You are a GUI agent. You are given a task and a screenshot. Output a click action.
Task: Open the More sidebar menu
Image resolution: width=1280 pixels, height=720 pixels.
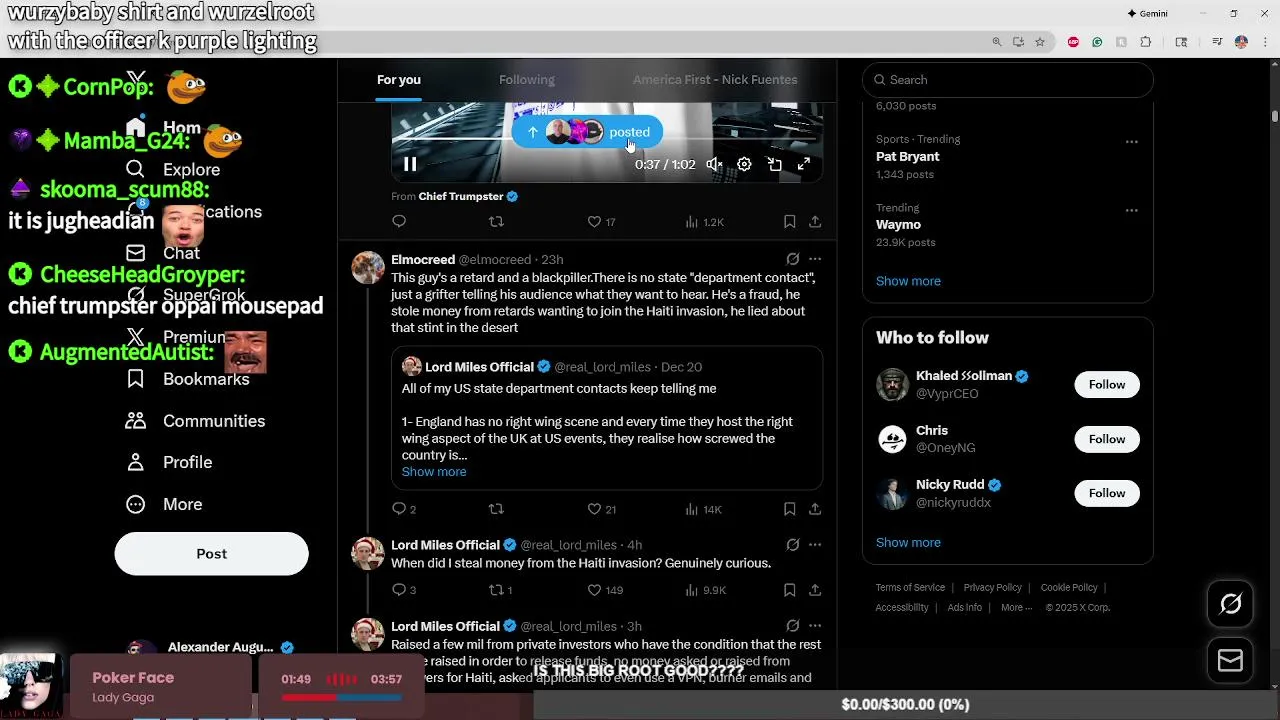click(x=164, y=504)
